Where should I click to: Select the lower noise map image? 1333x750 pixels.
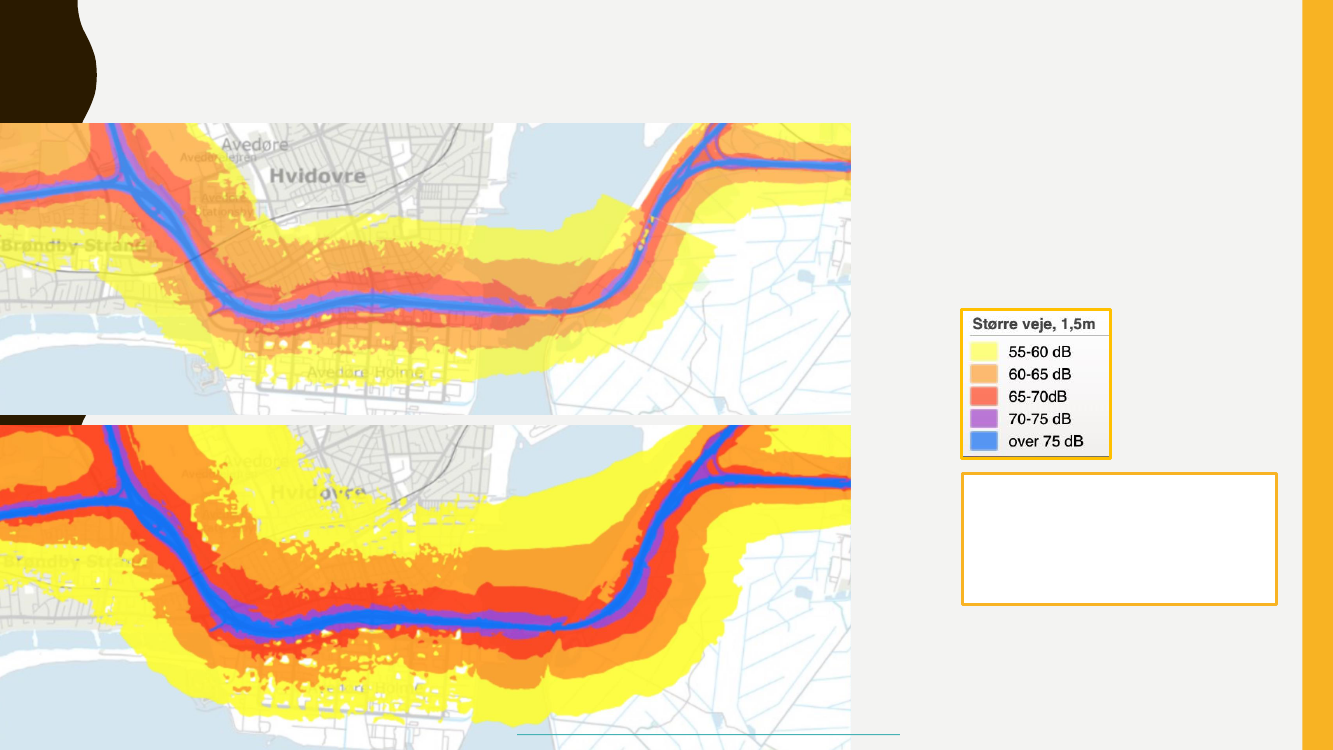[x=425, y=587]
